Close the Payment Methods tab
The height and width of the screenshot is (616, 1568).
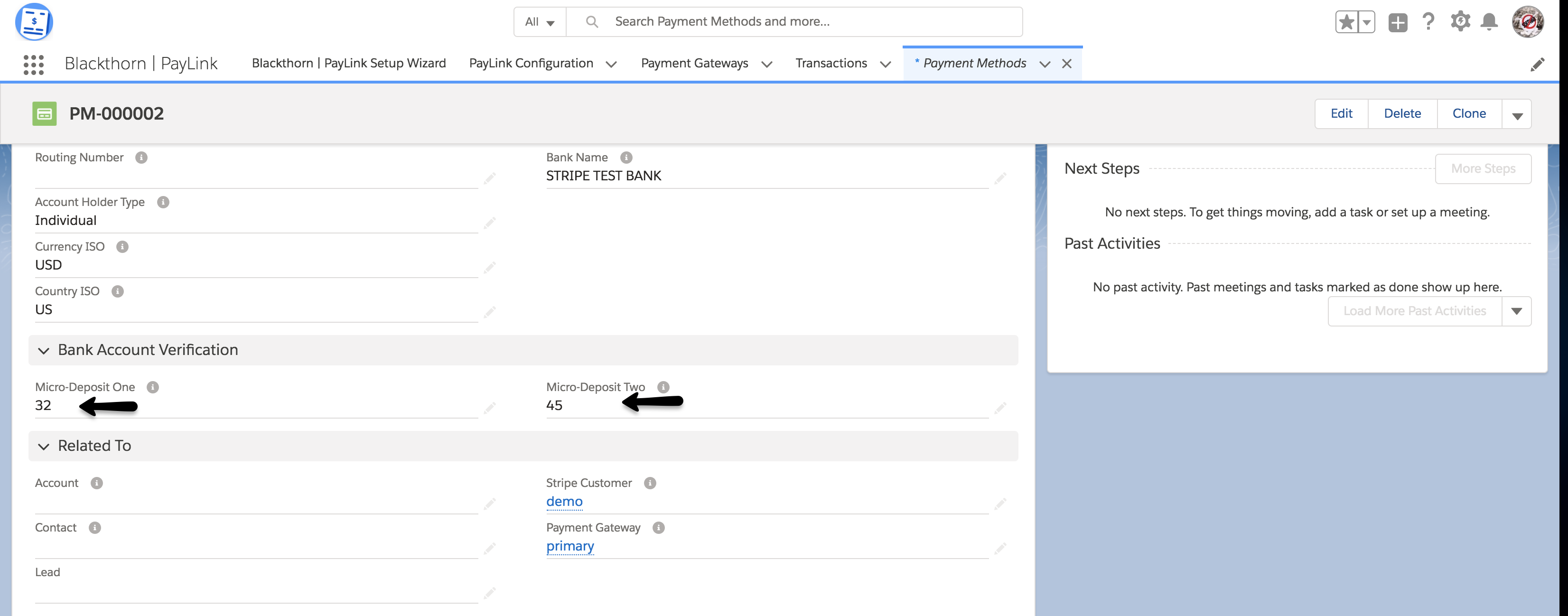coord(1066,64)
